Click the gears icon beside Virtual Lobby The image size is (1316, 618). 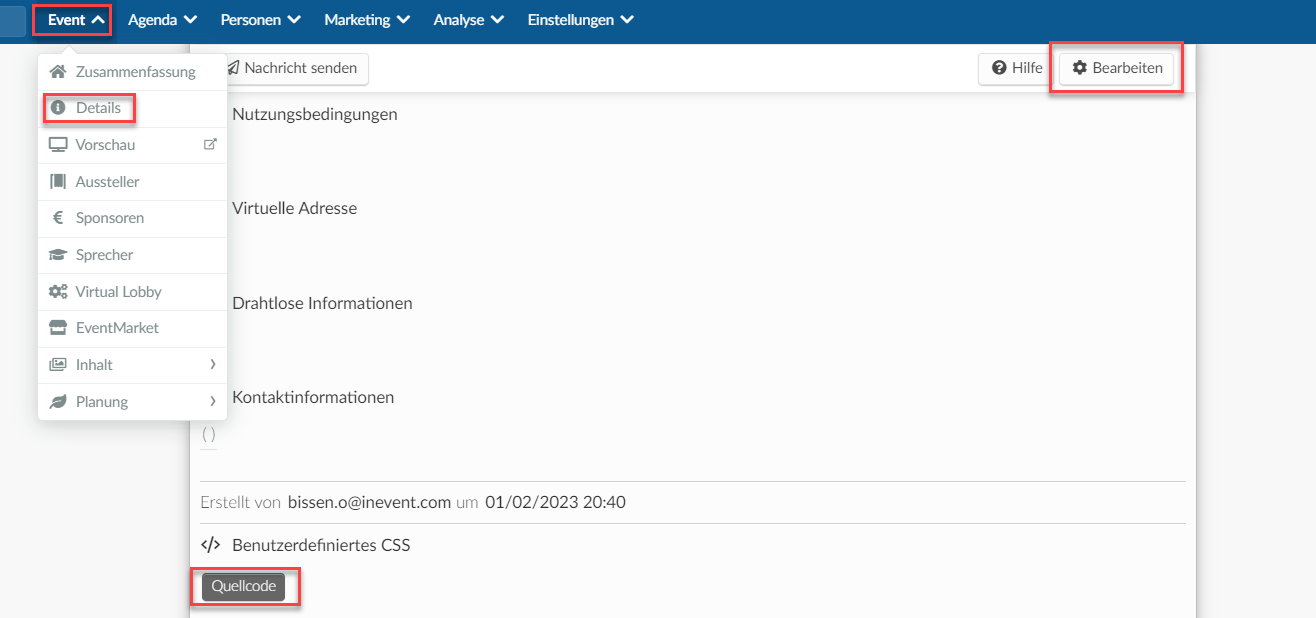[x=58, y=292]
